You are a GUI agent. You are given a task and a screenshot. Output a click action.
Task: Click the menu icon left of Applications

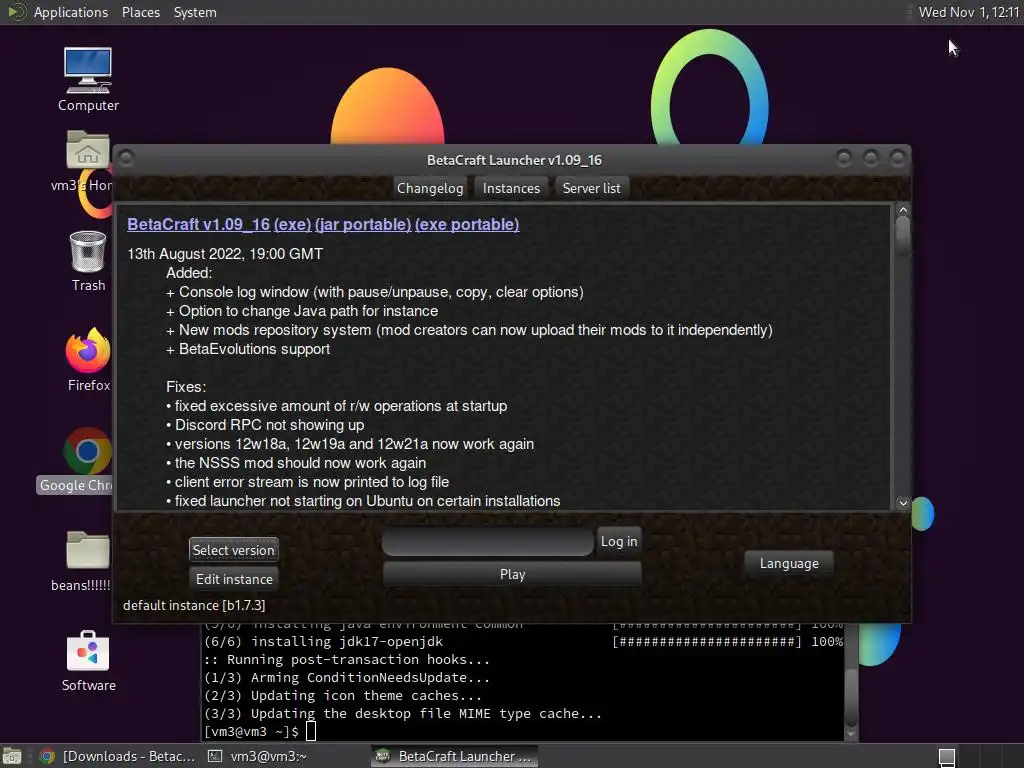tap(16, 12)
